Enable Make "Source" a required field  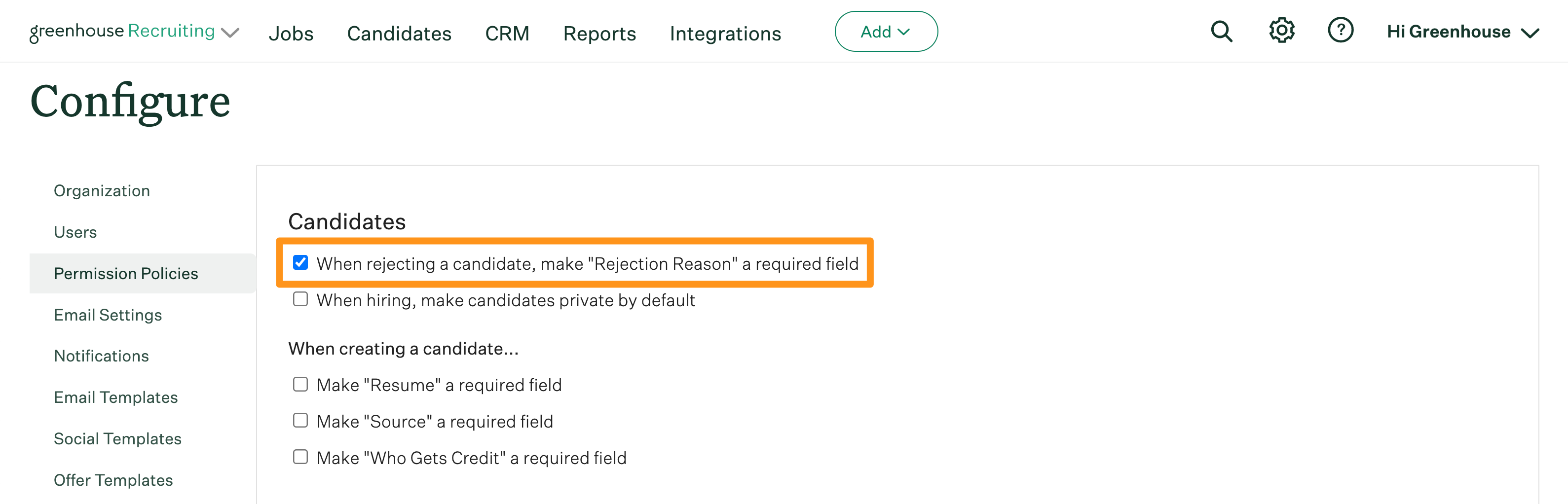300,420
